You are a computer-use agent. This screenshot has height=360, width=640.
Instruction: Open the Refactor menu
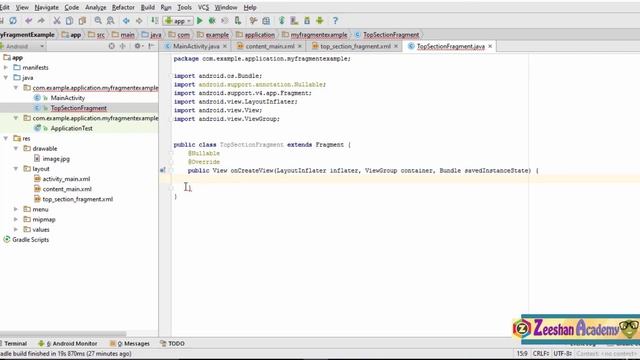(123, 7)
